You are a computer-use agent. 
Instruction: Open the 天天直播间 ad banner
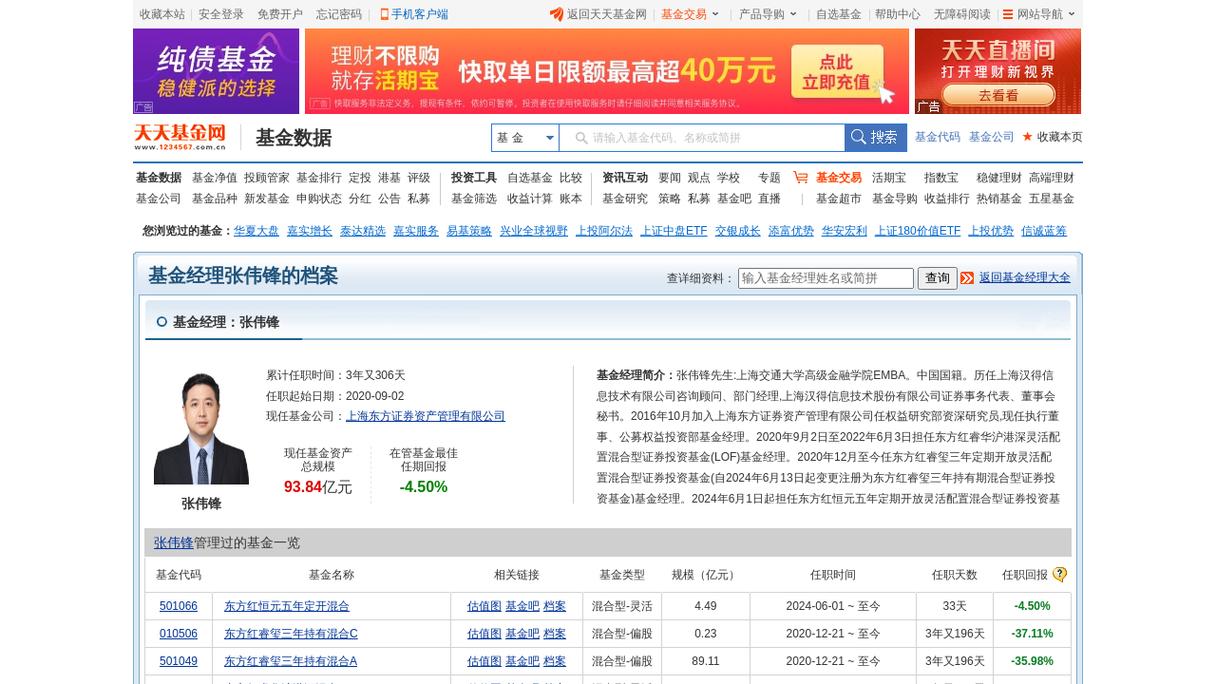pos(998,71)
